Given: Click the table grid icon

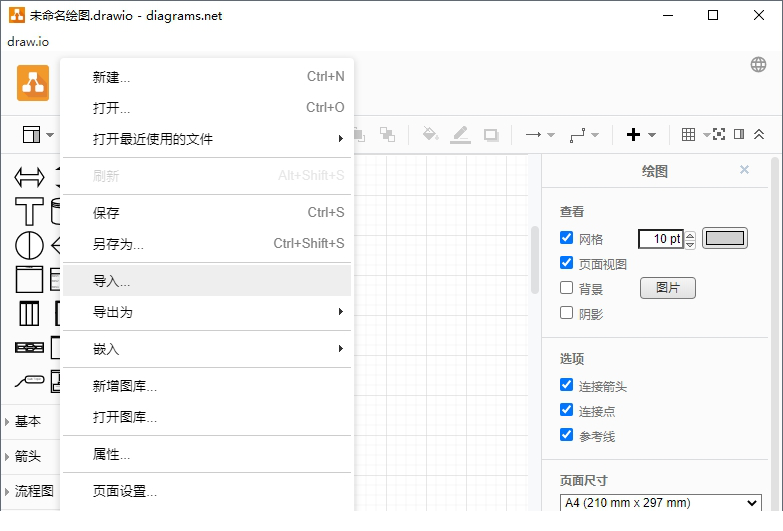Looking at the screenshot, I should [x=688, y=134].
